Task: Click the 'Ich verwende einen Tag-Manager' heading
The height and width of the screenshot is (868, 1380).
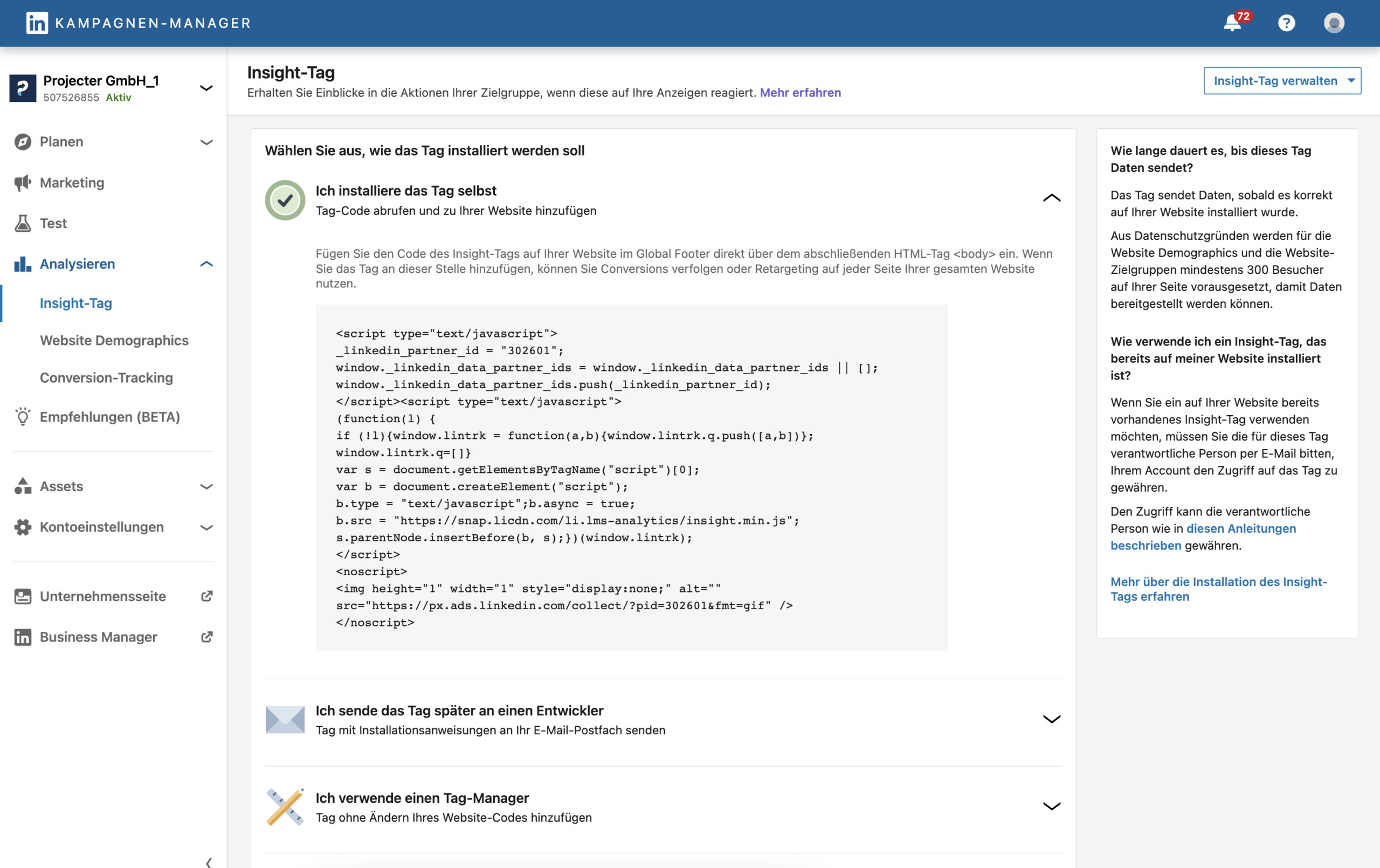Action: (422, 797)
